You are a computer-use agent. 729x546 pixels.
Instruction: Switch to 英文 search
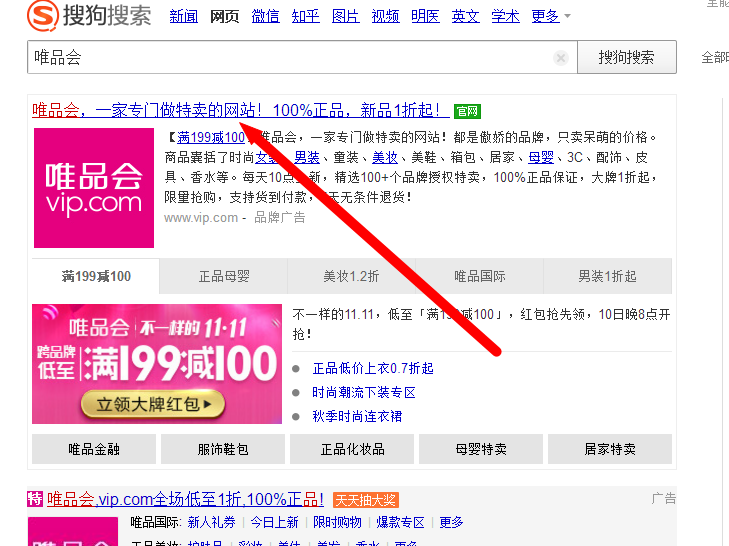coord(465,16)
